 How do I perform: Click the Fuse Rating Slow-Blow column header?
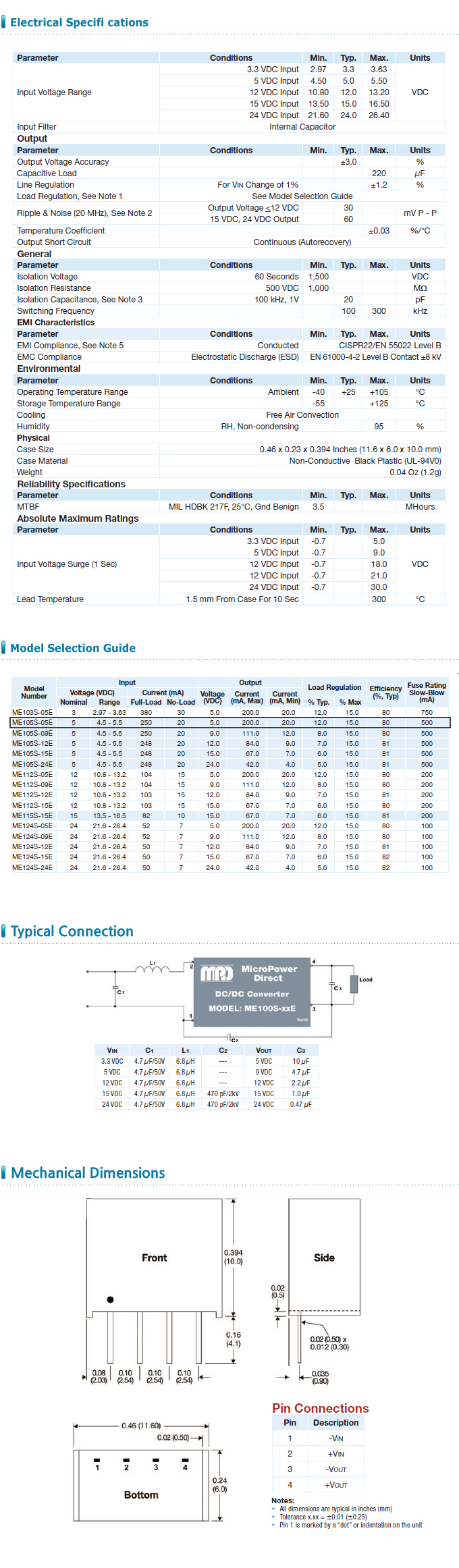427,692
